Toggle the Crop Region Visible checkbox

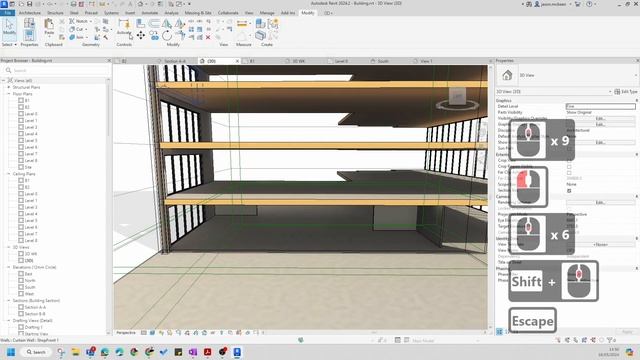click(x=569, y=167)
